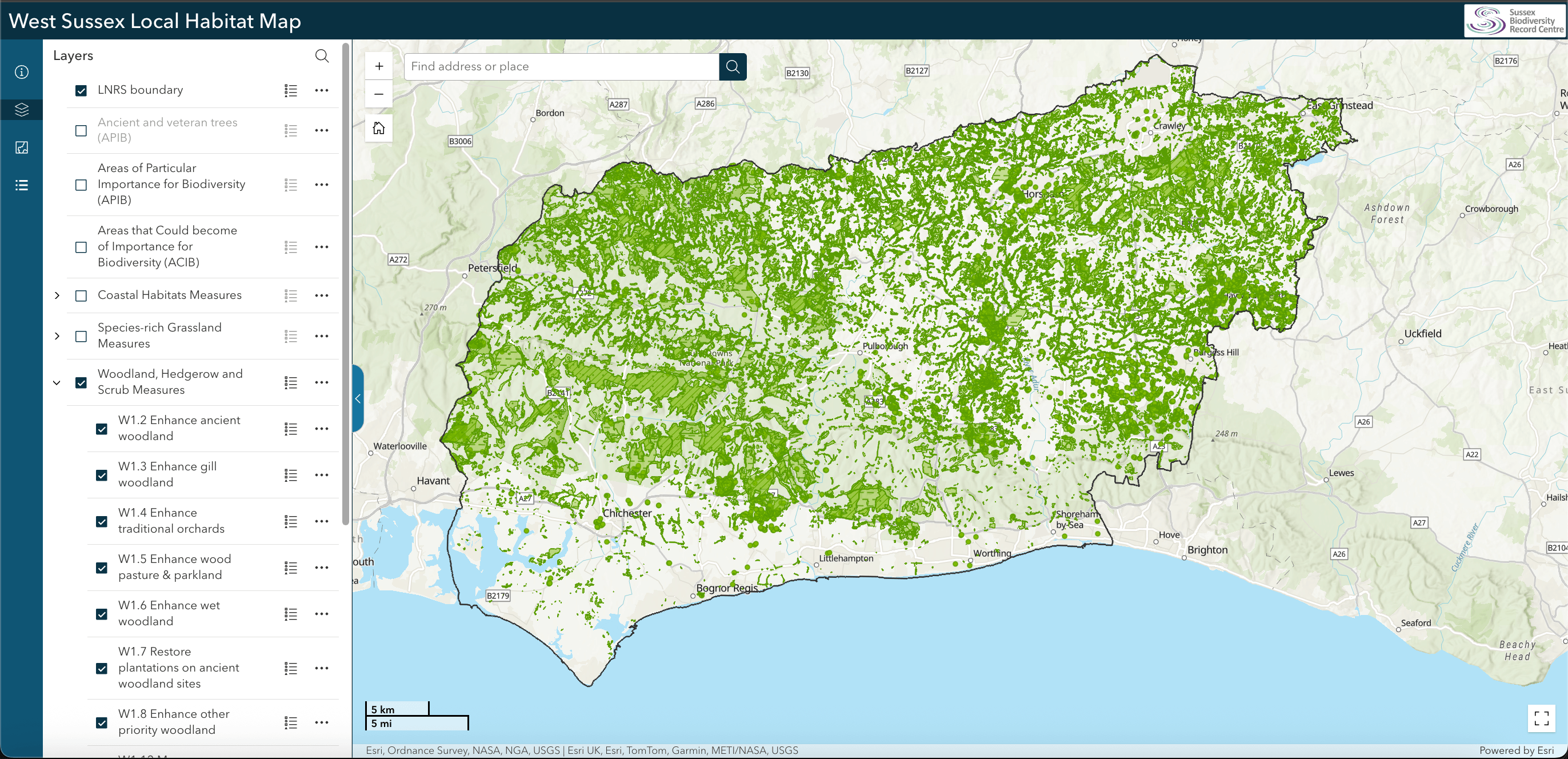This screenshot has height=759, width=1568.
Task: Open the Basemap gallery icon in sidebar
Action: tap(21, 147)
